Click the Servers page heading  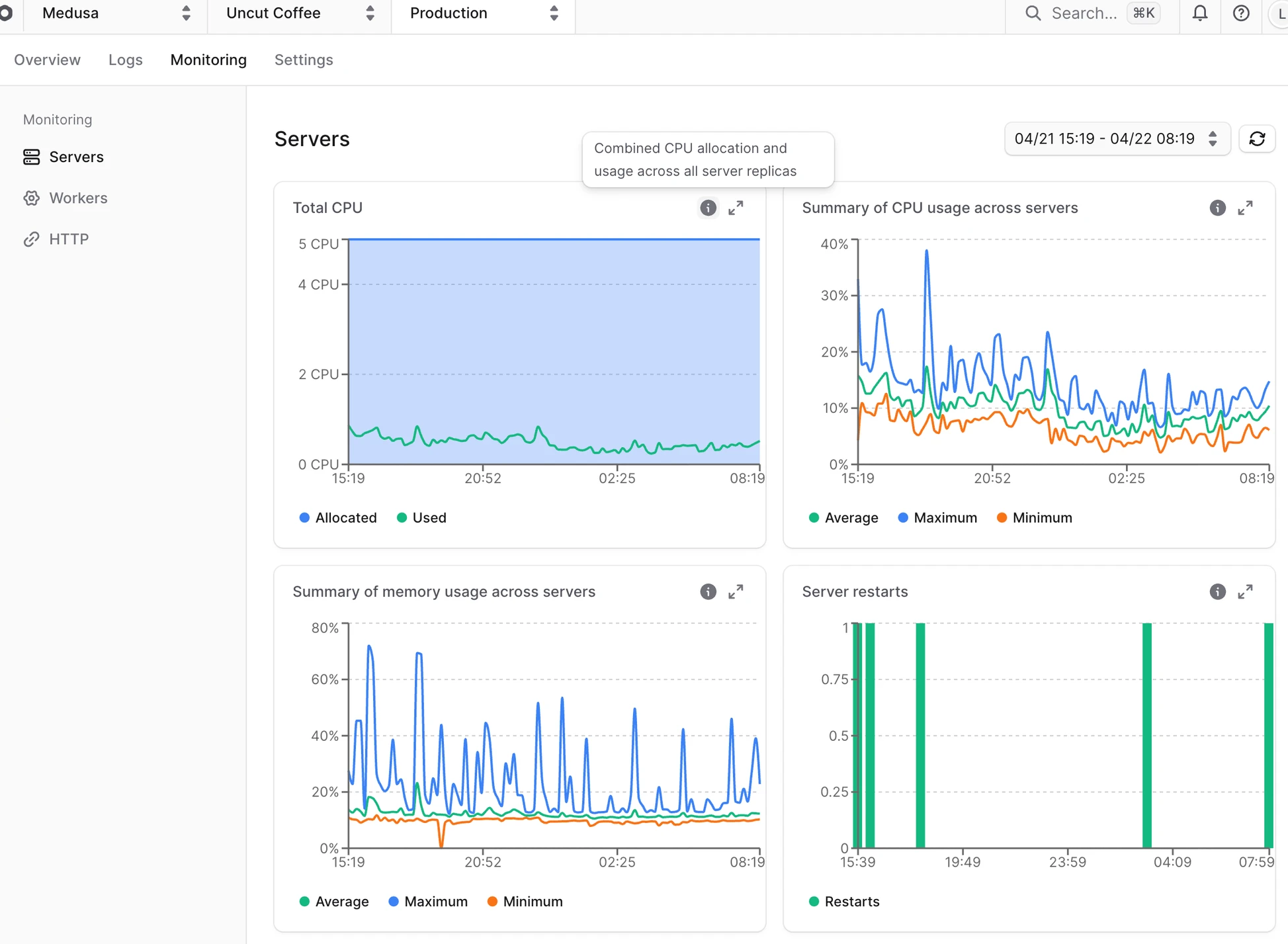click(x=312, y=139)
